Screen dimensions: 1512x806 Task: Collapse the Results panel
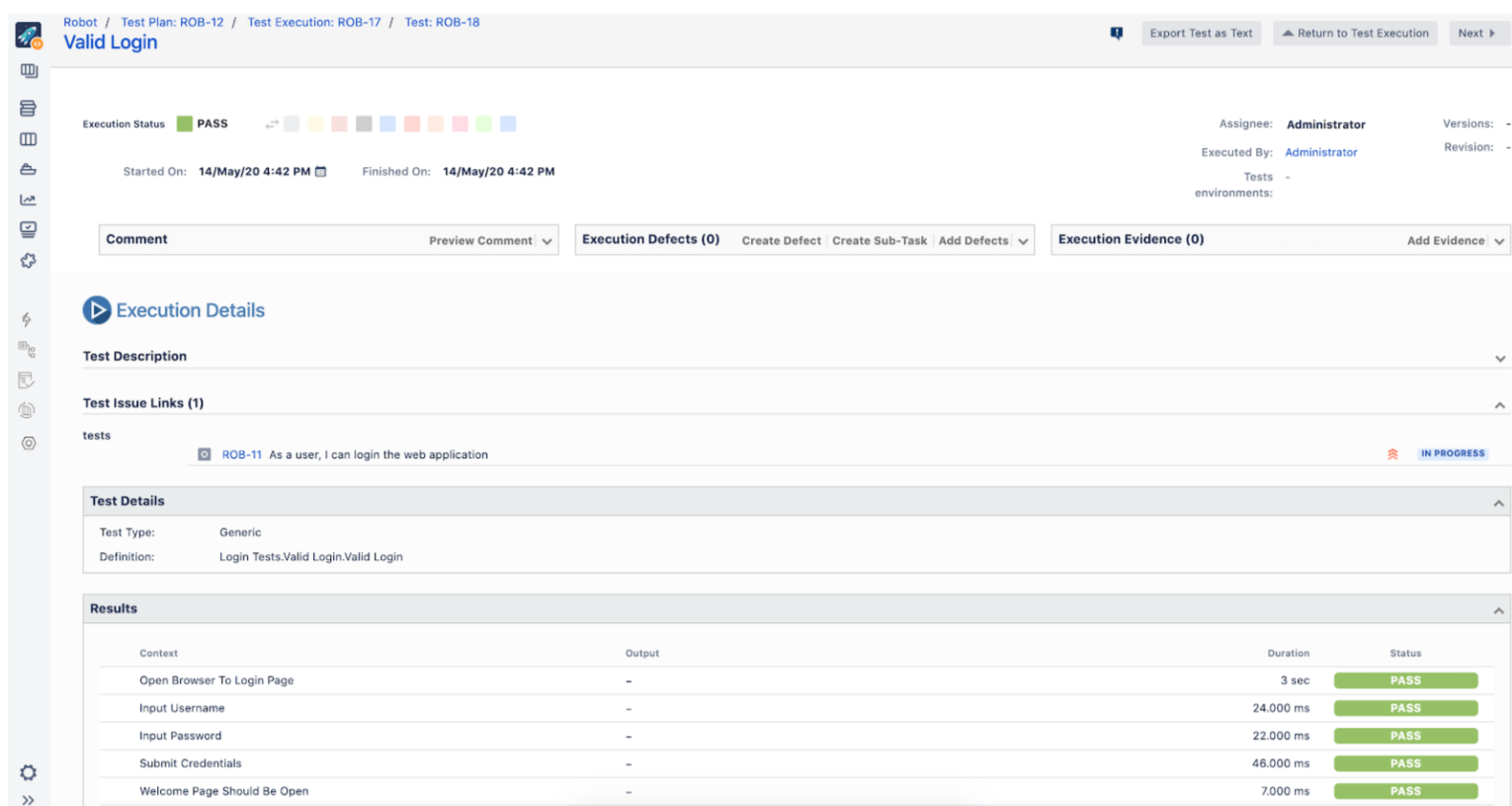pos(1499,608)
